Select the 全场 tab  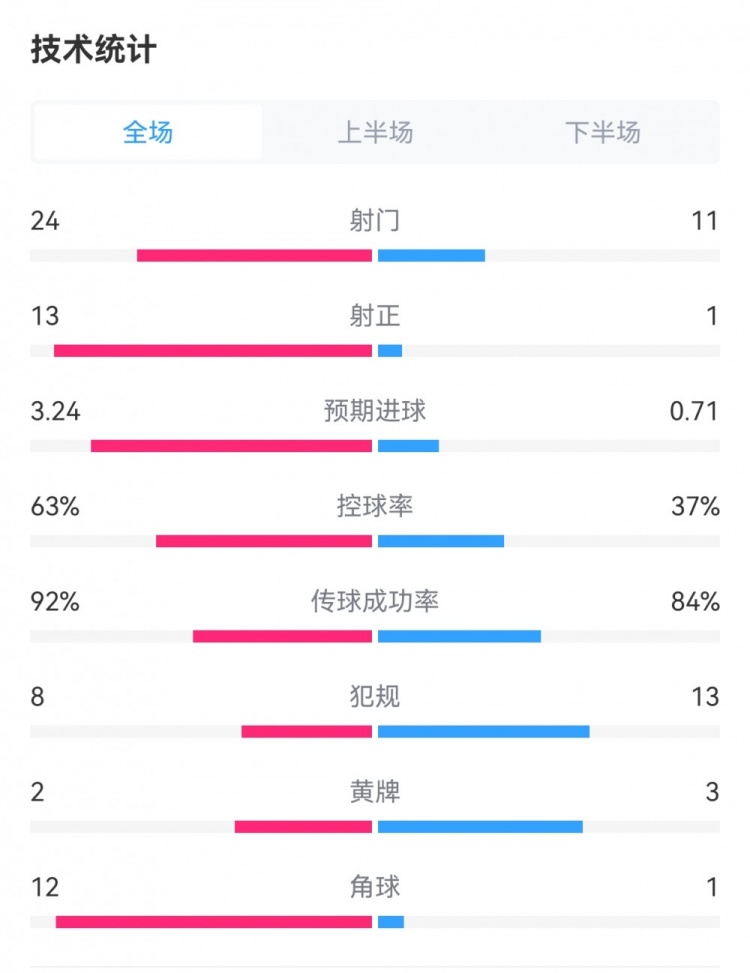coord(148,132)
